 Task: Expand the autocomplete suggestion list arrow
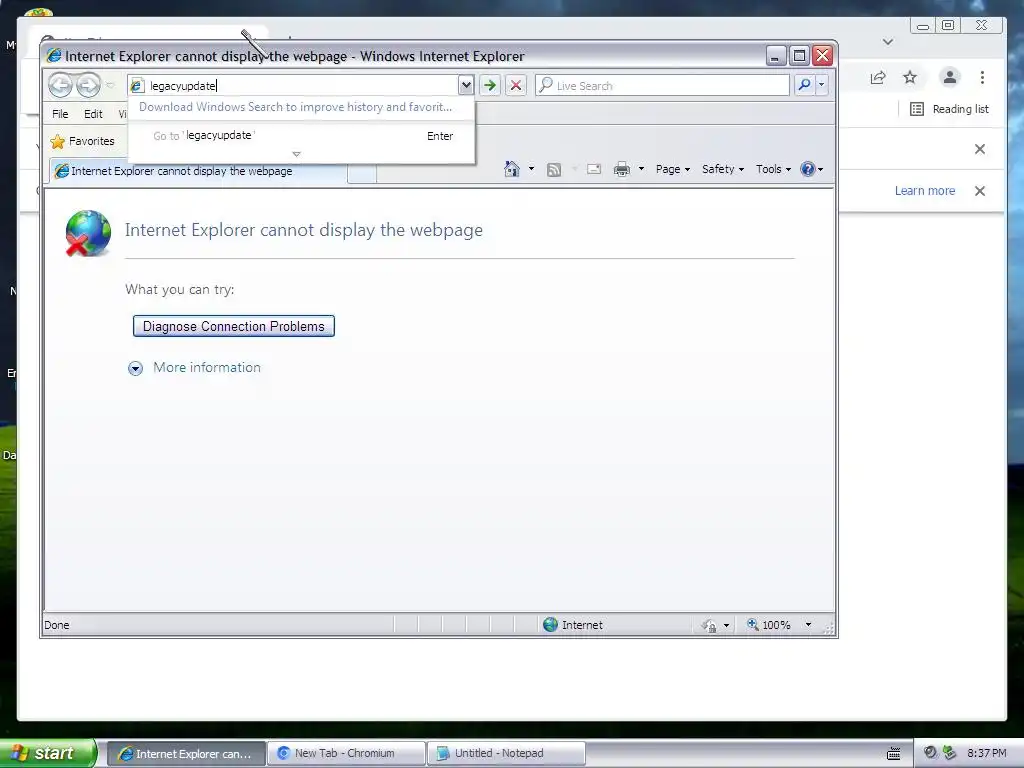tap(296, 155)
